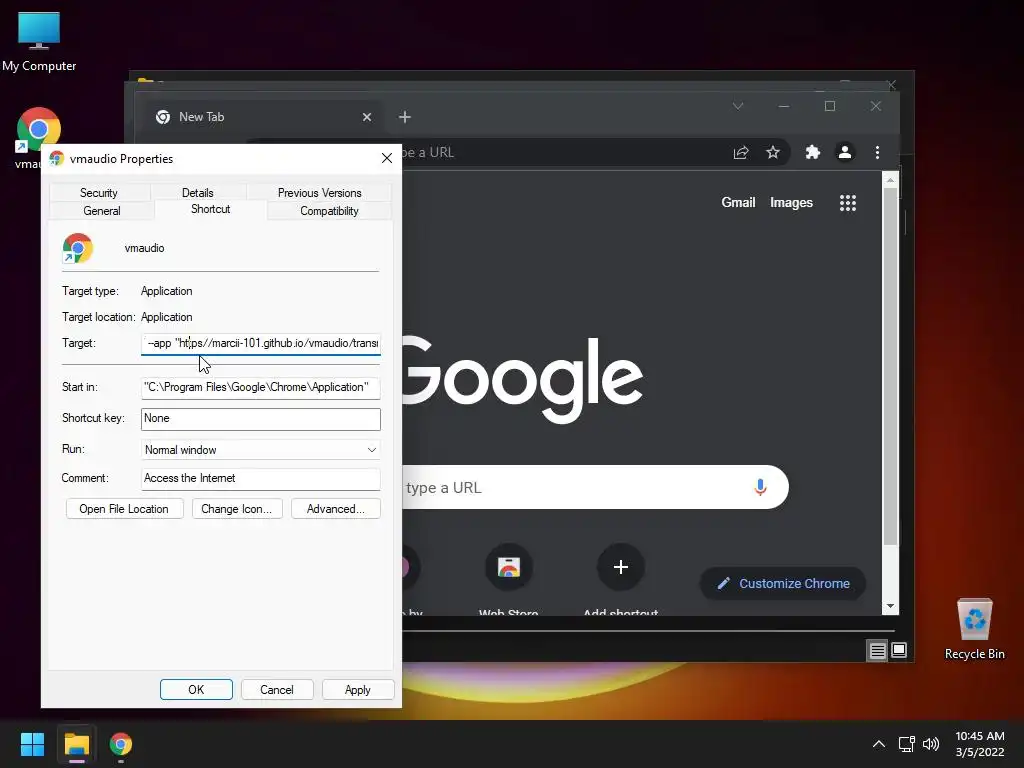Switch to the Security tab

pos(99,193)
